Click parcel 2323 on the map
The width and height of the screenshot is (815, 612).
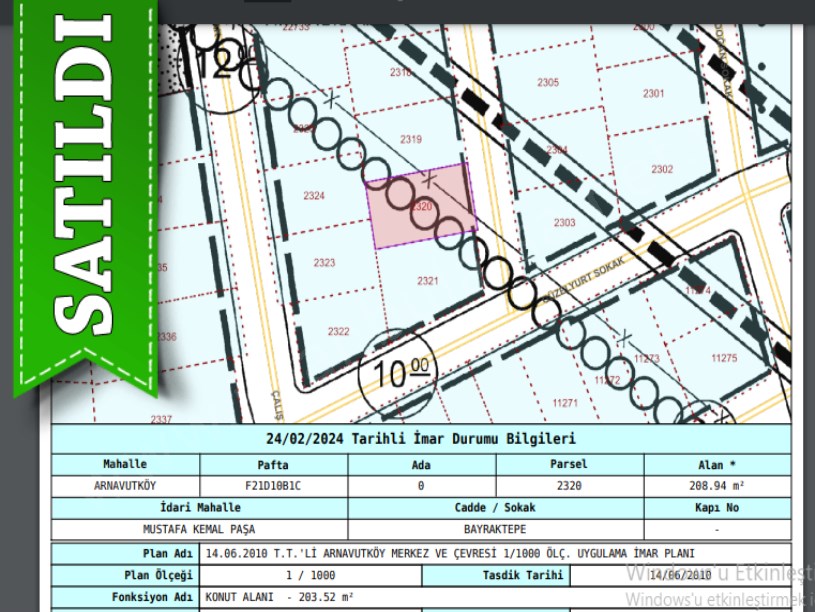click(x=324, y=263)
